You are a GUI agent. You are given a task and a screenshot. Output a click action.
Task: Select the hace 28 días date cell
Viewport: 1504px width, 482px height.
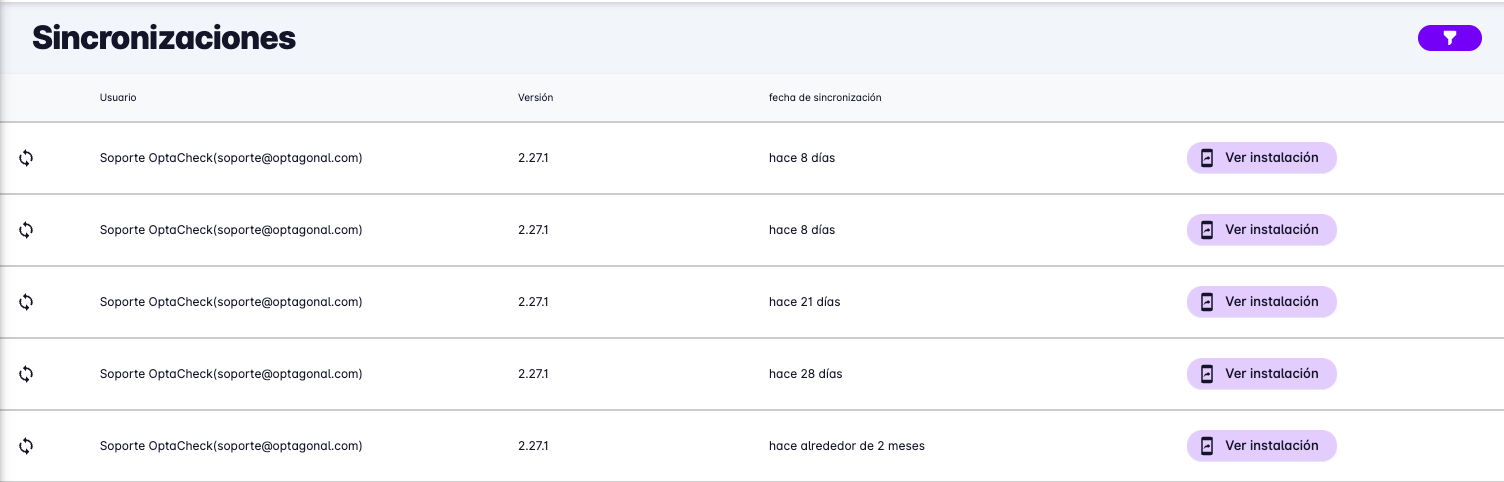(805, 374)
